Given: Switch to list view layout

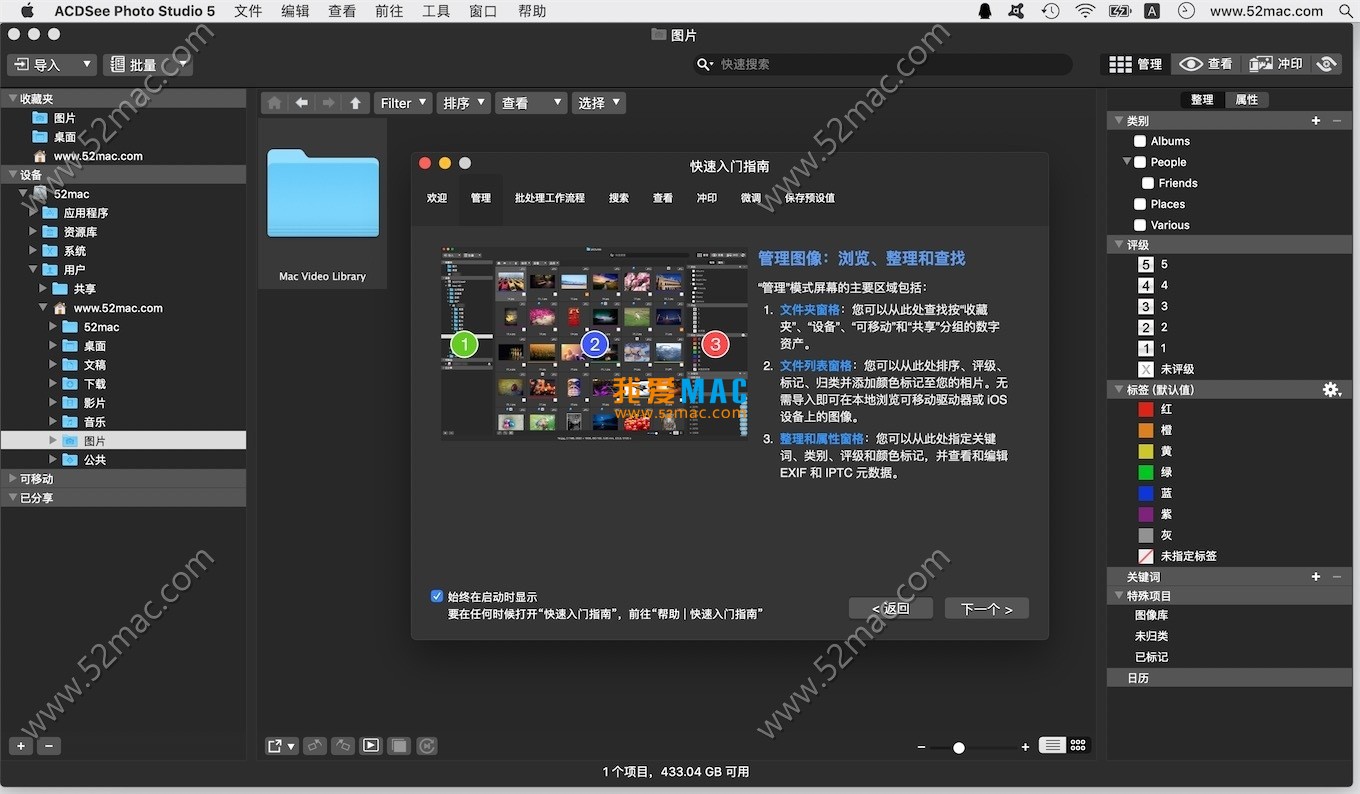Looking at the screenshot, I should pos(1052,745).
